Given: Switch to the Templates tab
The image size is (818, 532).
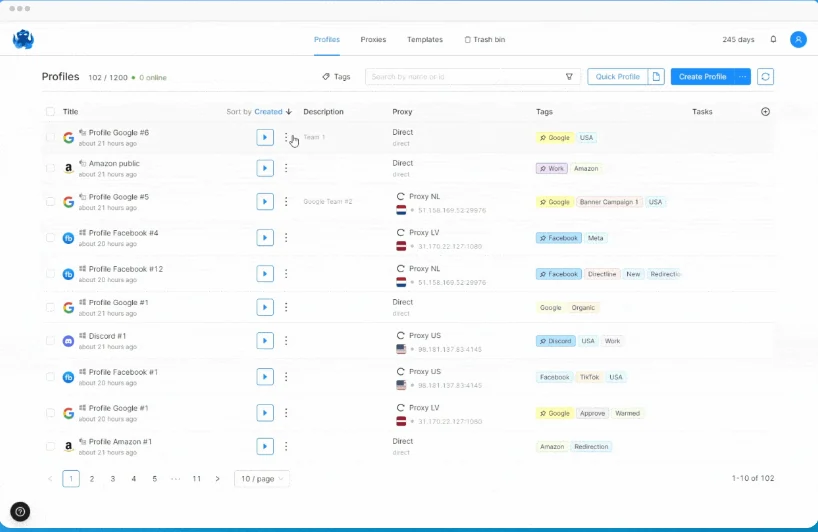Looking at the screenshot, I should 425,40.
